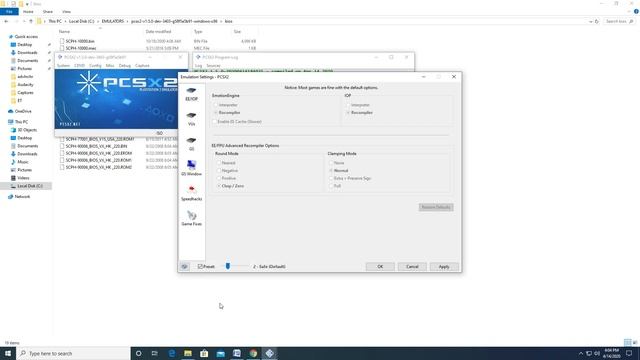Refresh the bios folder view
This screenshot has height=360, width=640.
tap(597, 21)
